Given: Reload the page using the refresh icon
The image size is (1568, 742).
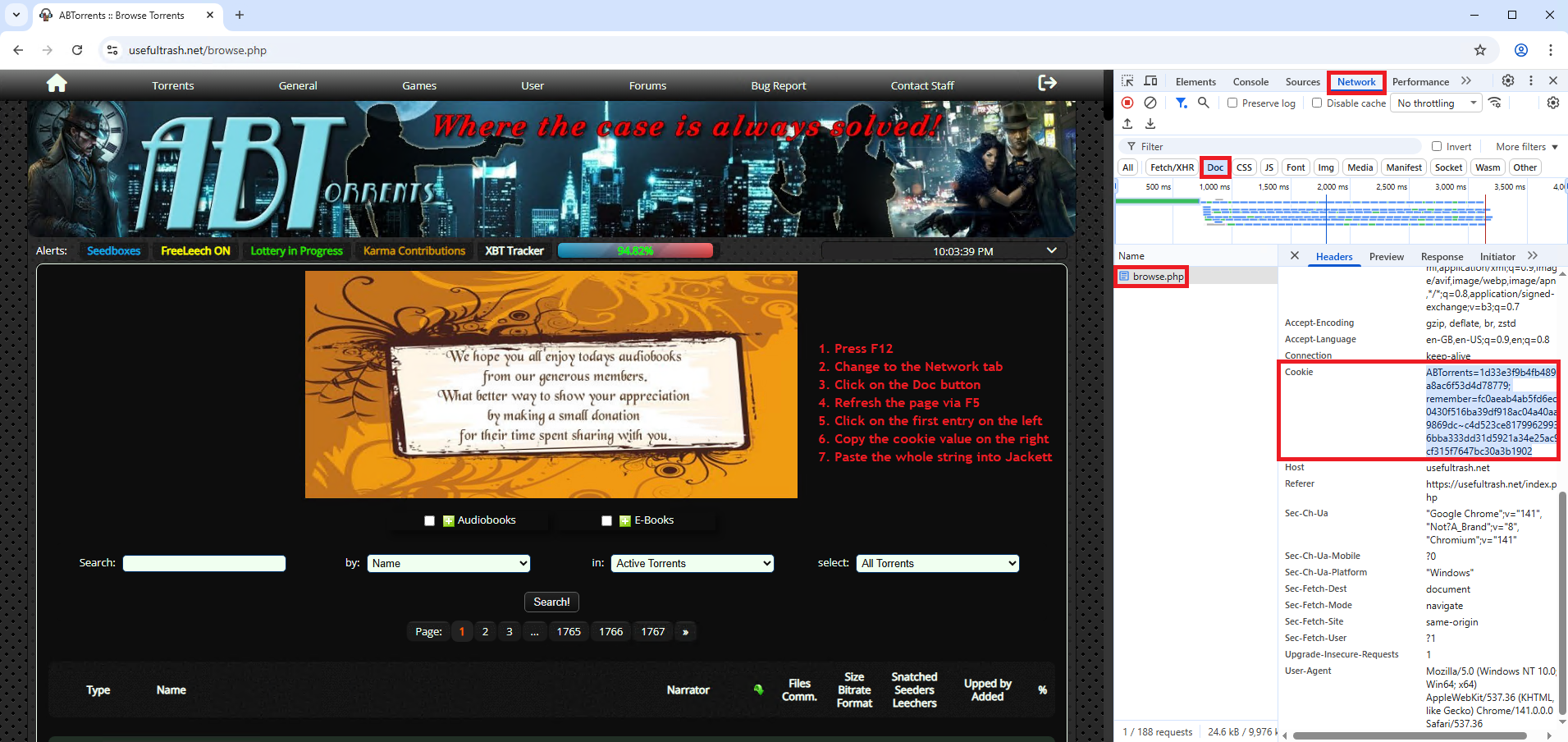Looking at the screenshot, I should (x=77, y=50).
